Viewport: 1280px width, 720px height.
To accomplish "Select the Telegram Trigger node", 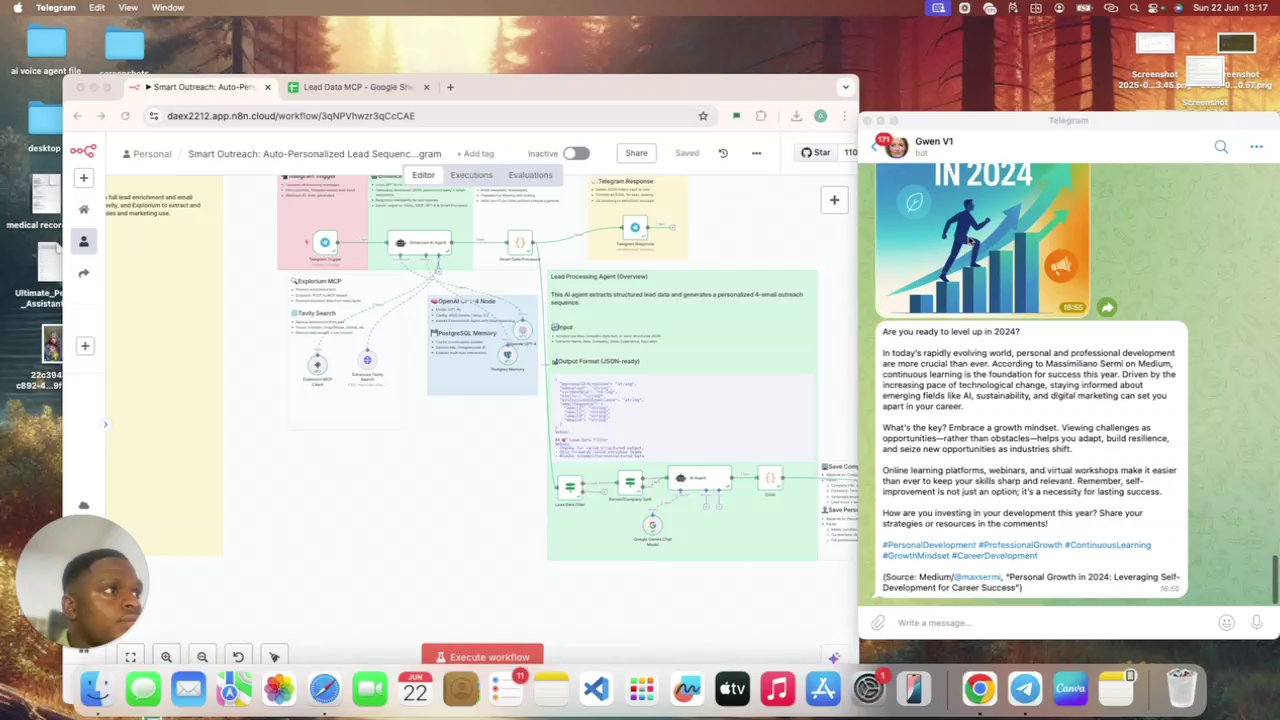I will coord(324,242).
